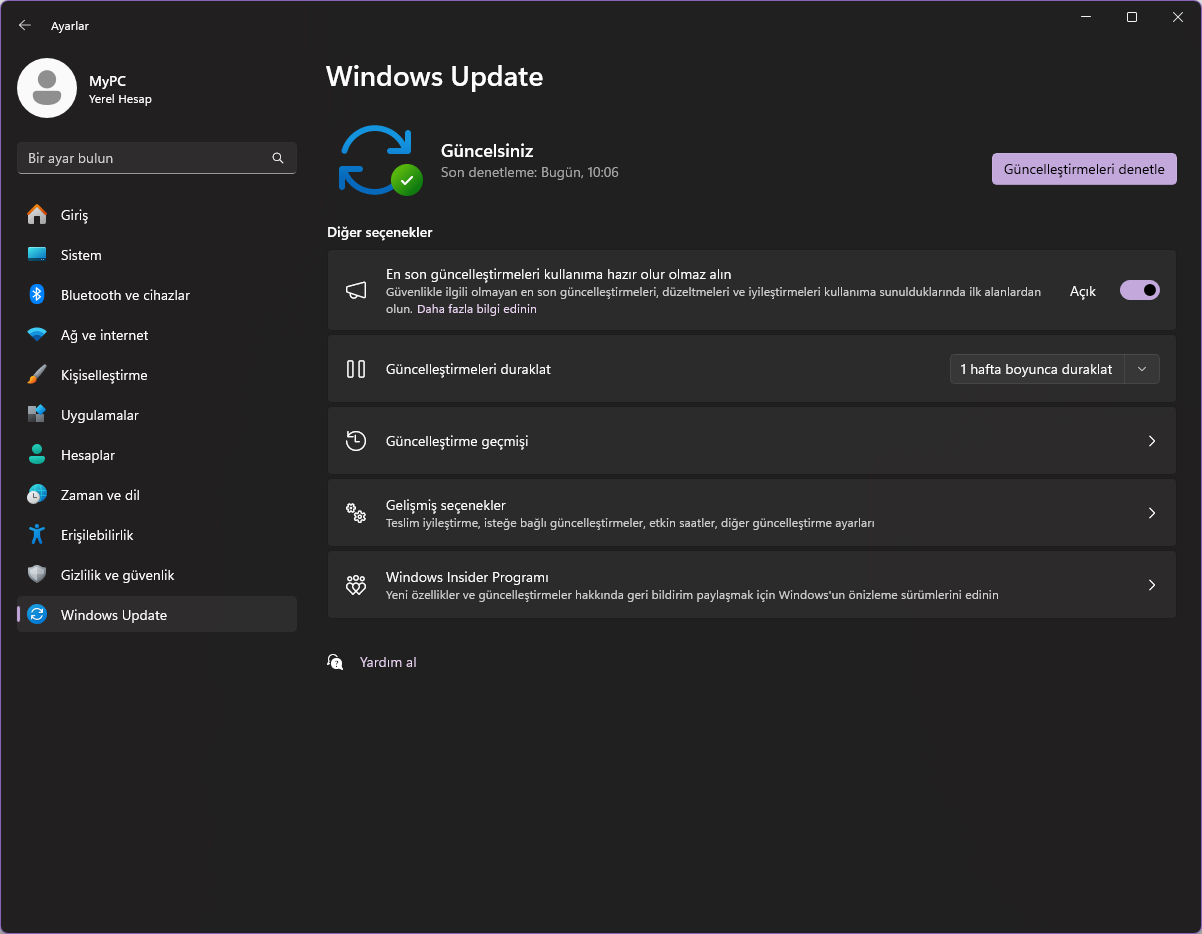Click the Uygulamalar apps icon

click(37, 415)
